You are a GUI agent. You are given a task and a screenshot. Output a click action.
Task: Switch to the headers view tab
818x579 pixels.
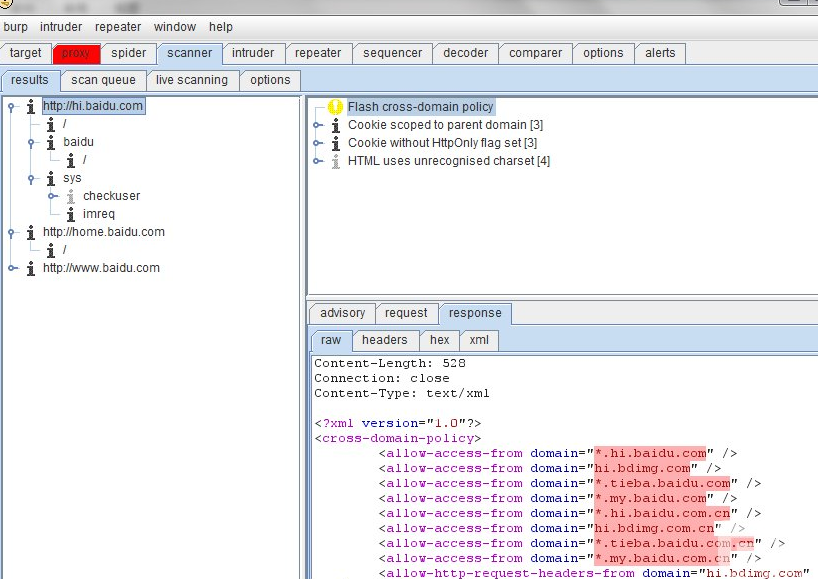point(384,340)
